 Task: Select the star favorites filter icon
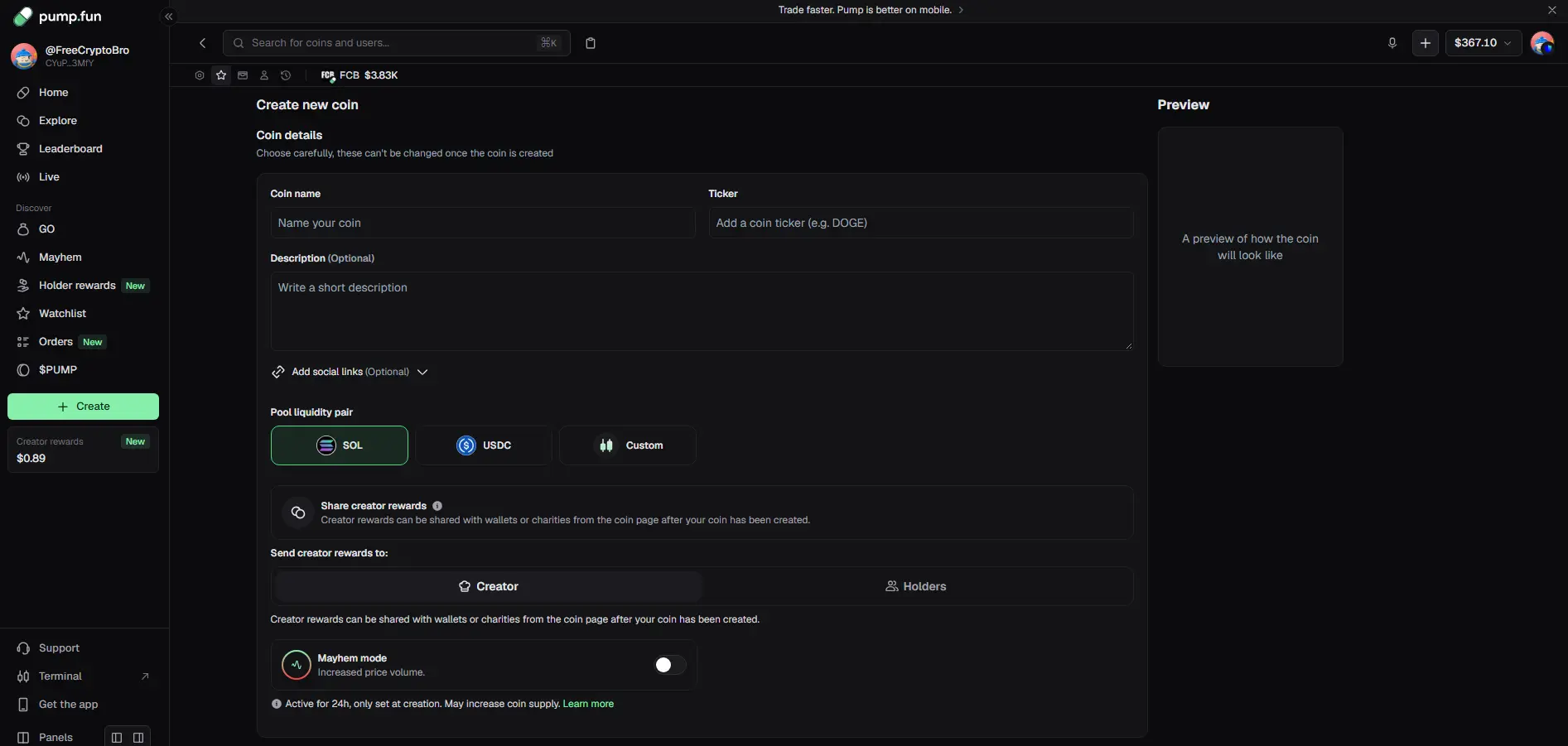[221, 75]
